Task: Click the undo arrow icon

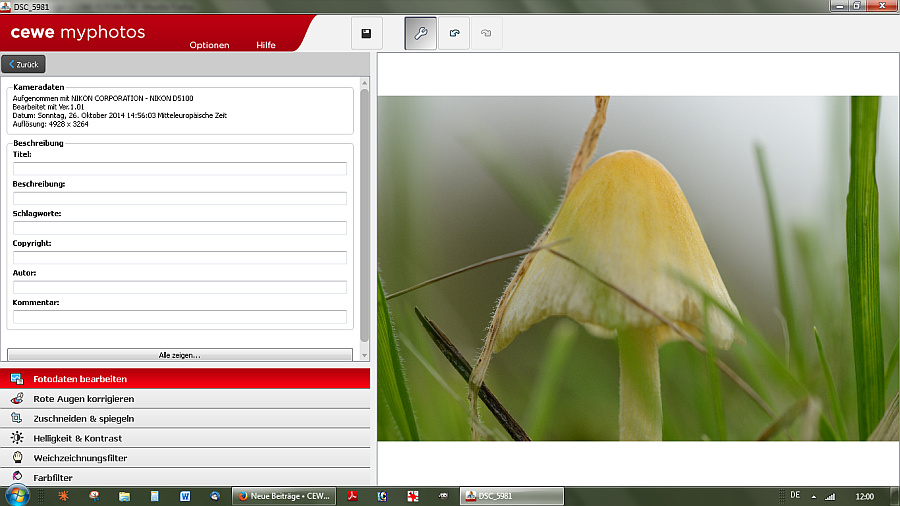Action: pyautogui.click(x=454, y=33)
